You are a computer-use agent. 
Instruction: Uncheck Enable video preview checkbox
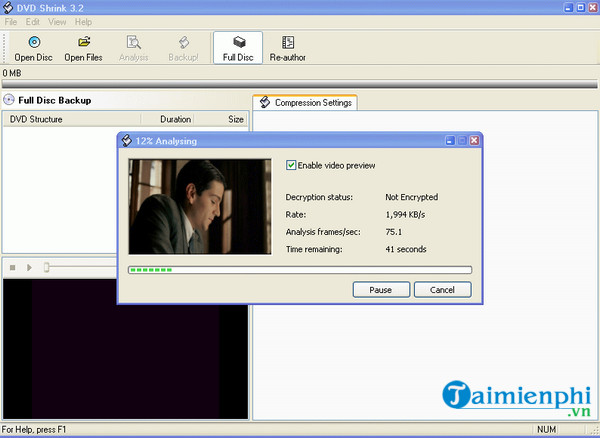(x=291, y=165)
